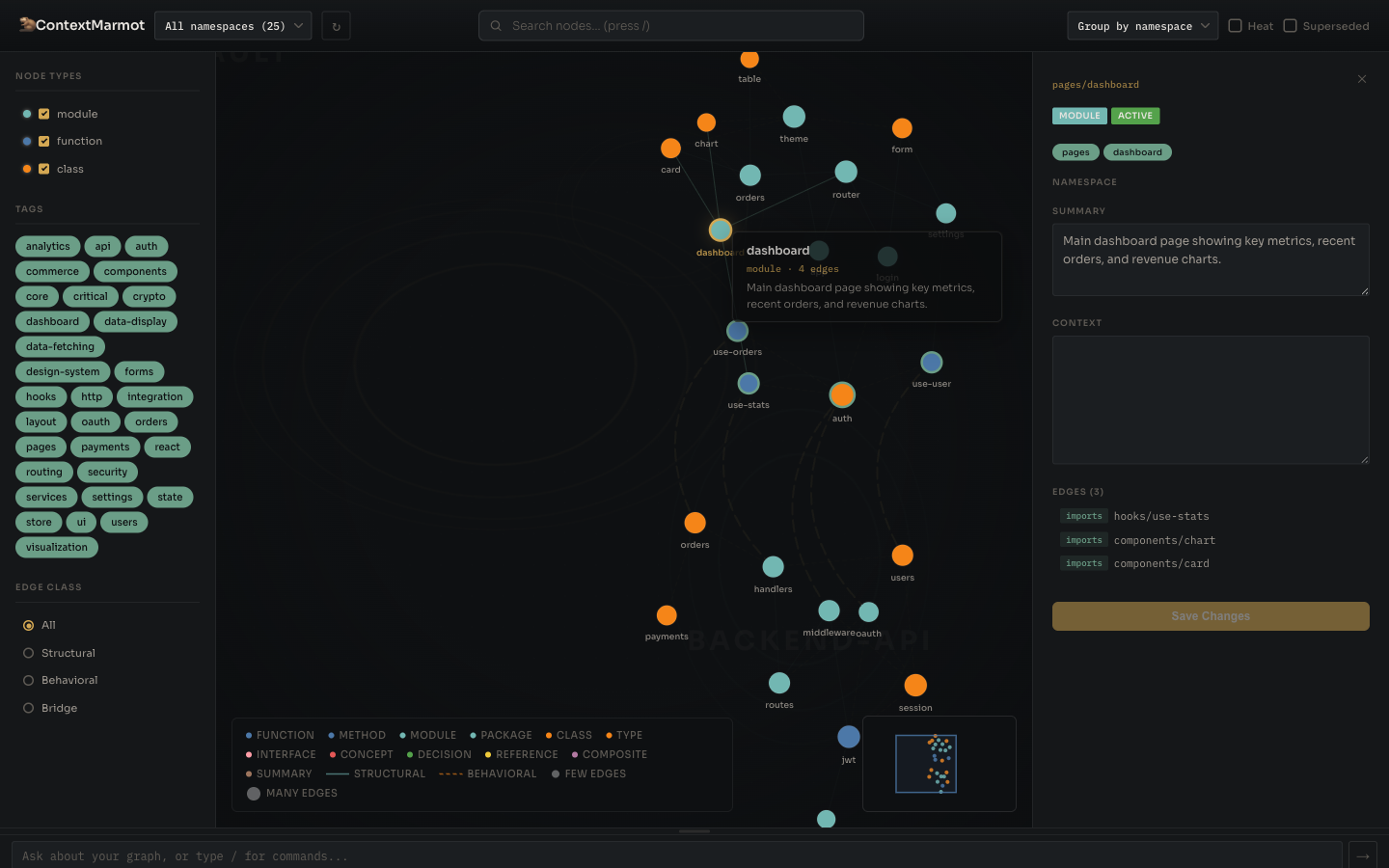Open the All namespaces dropdown
The width and height of the screenshot is (1389, 868).
pyautogui.click(x=232, y=25)
